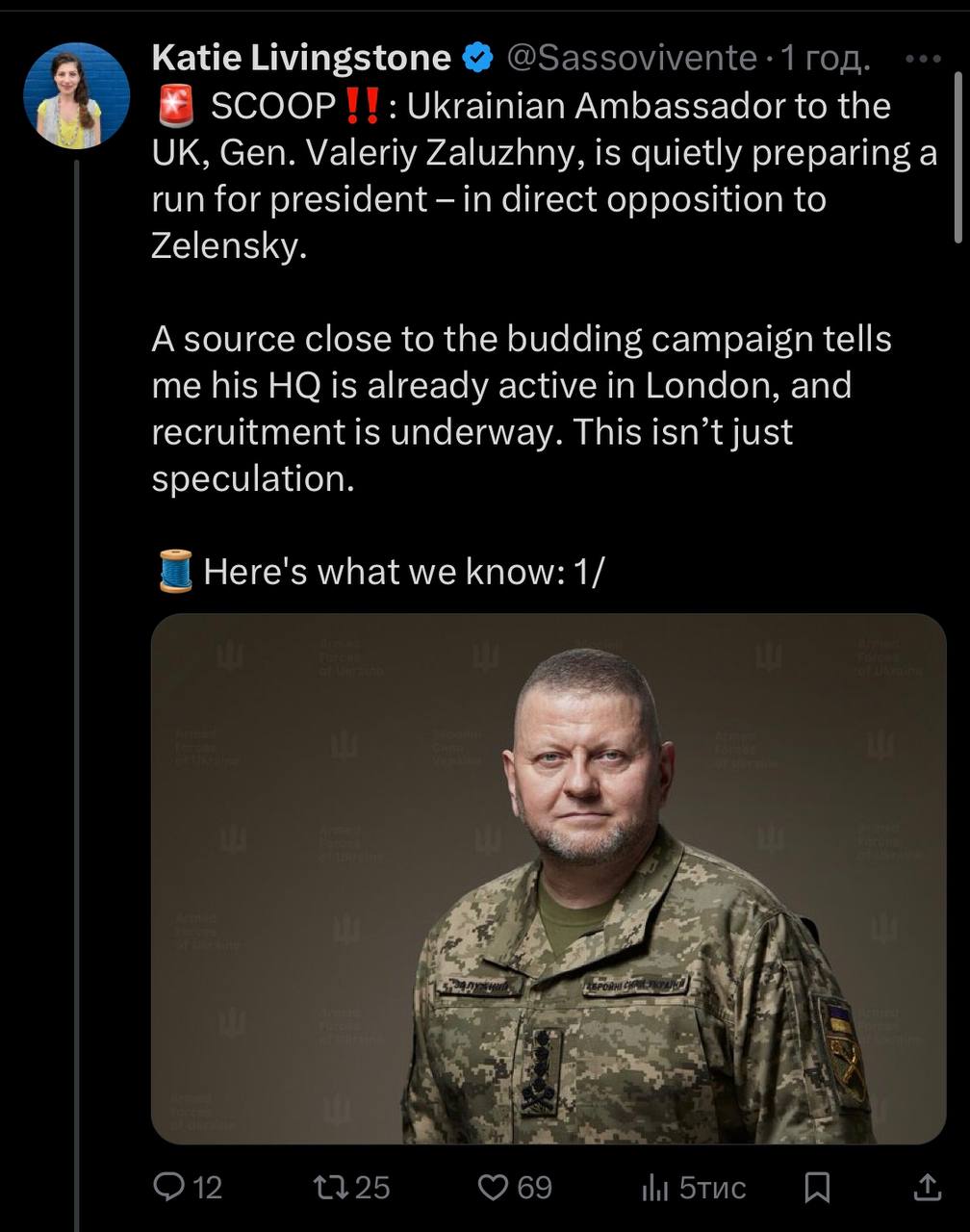
Task: Toggle the bookmark for this post
Action: coord(817,1187)
